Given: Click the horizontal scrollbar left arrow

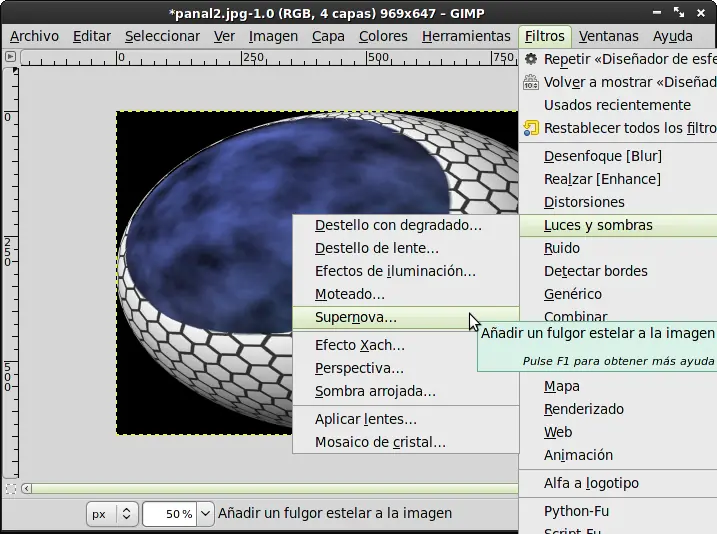Looking at the screenshot, I should point(27,489).
